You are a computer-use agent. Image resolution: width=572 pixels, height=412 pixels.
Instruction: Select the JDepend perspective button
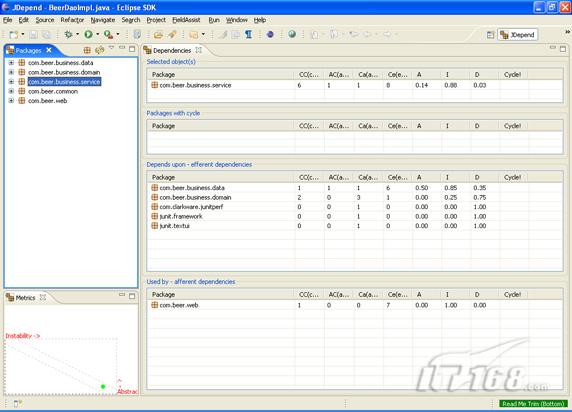pos(517,35)
